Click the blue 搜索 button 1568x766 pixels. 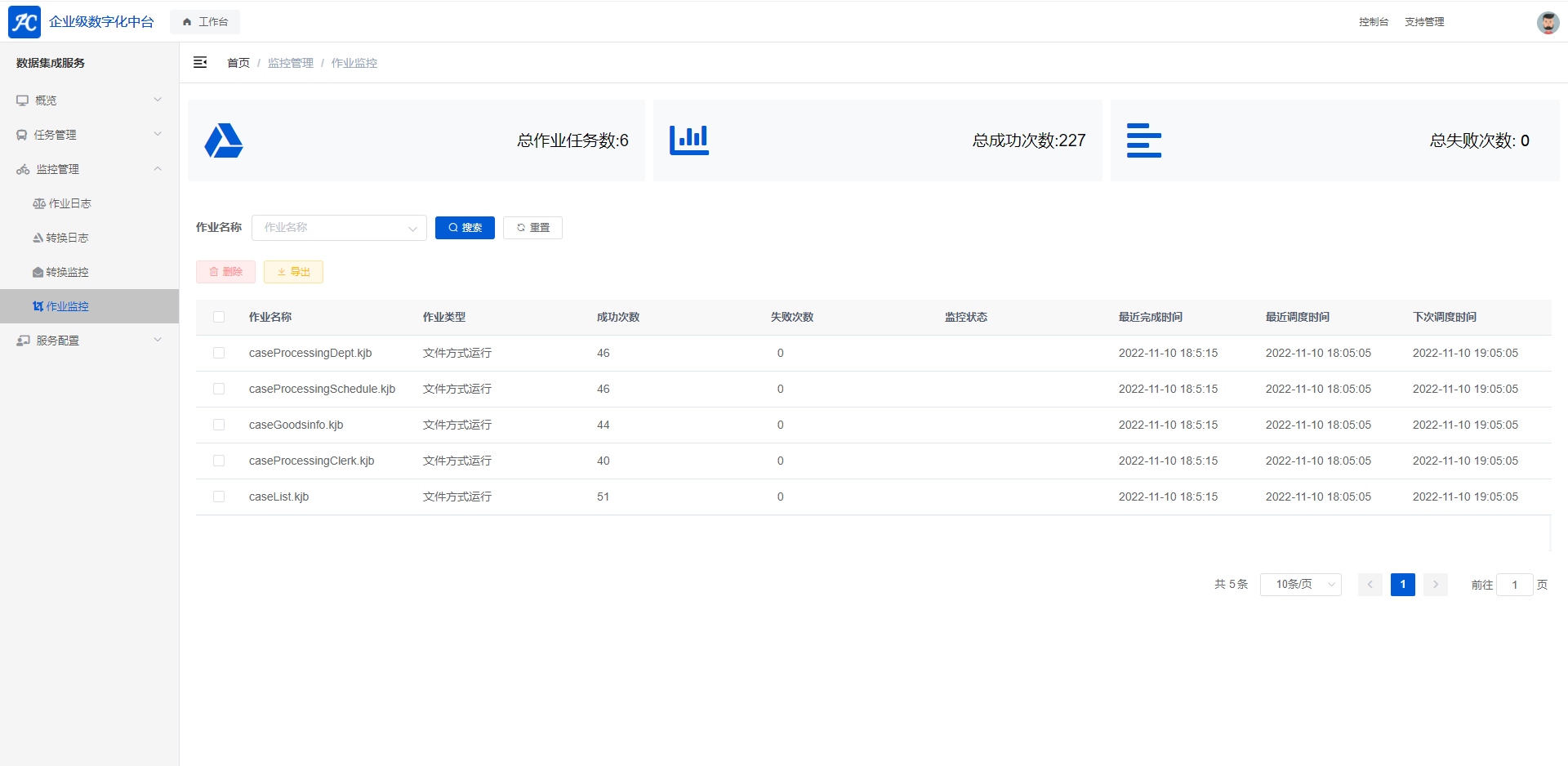click(x=465, y=228)
